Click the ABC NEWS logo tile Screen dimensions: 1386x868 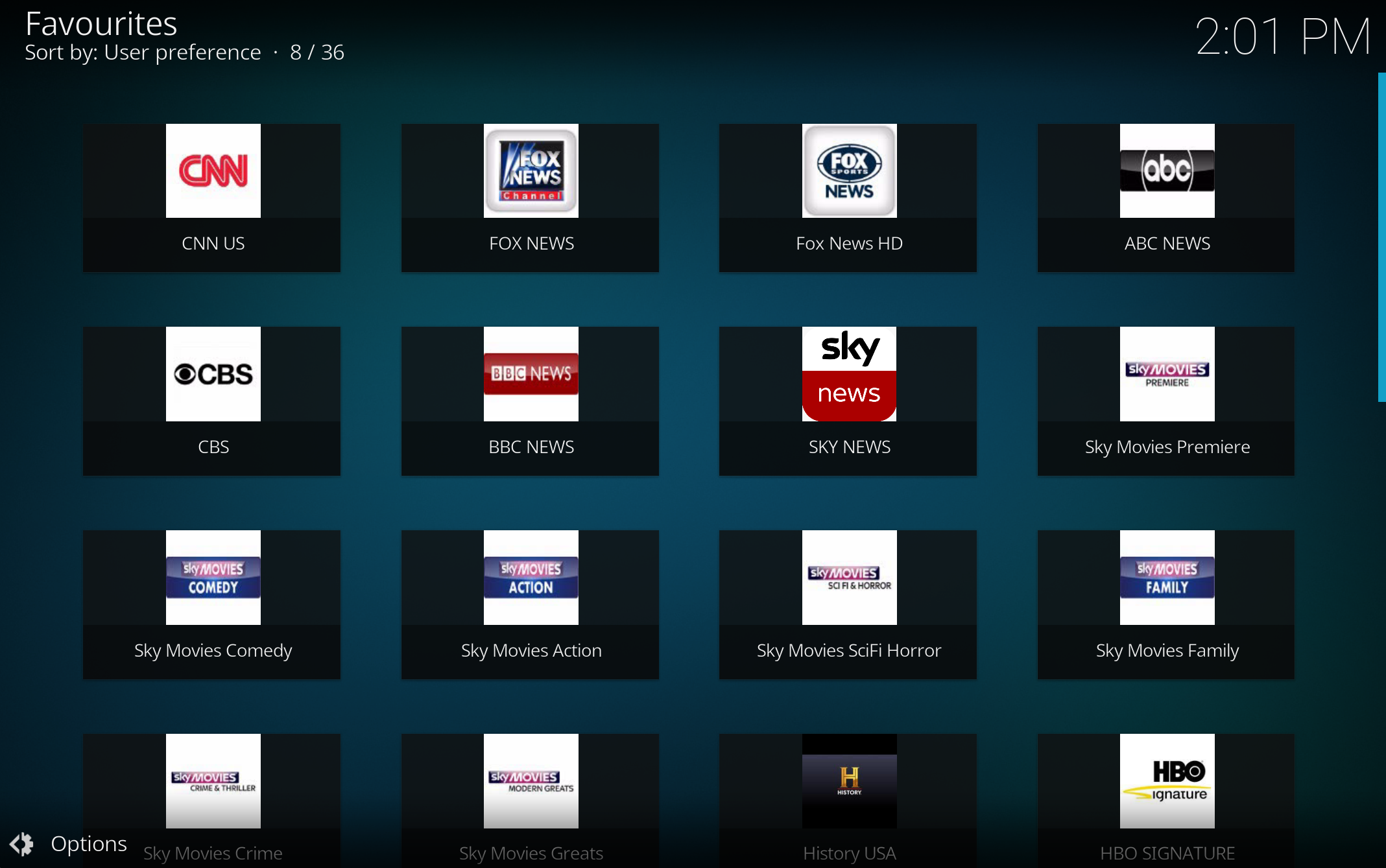click(x=1167, y=171)
